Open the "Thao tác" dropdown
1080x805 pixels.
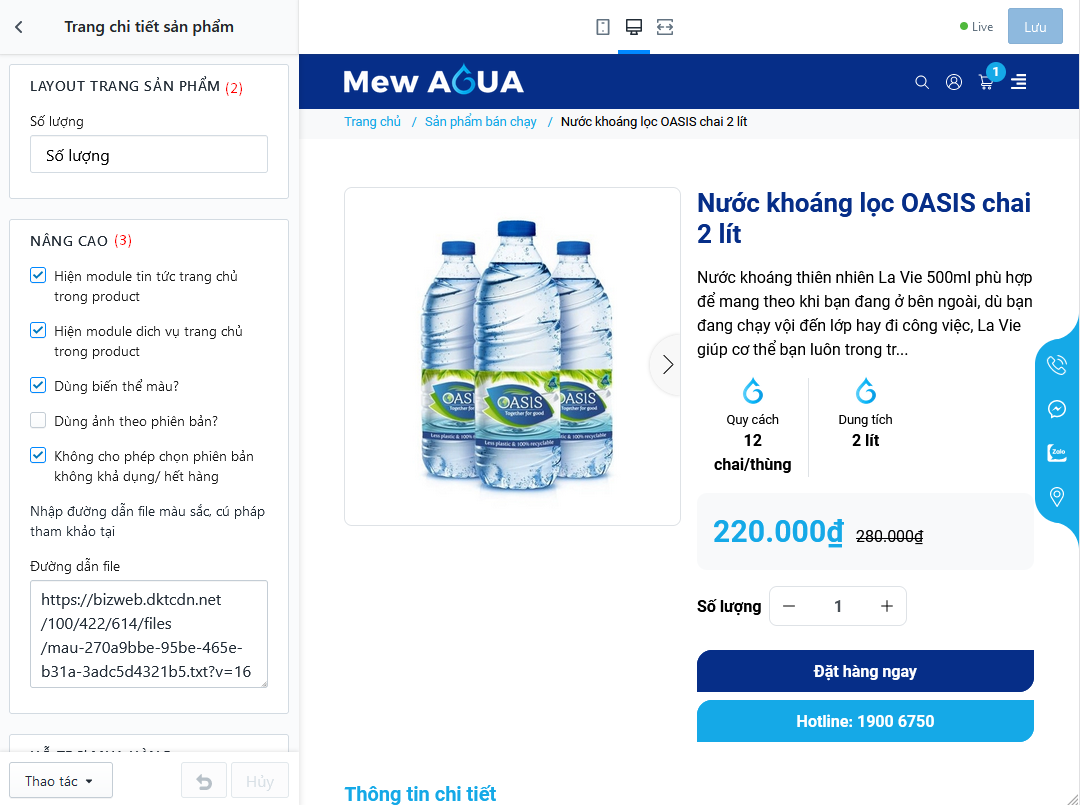point(60,781)
